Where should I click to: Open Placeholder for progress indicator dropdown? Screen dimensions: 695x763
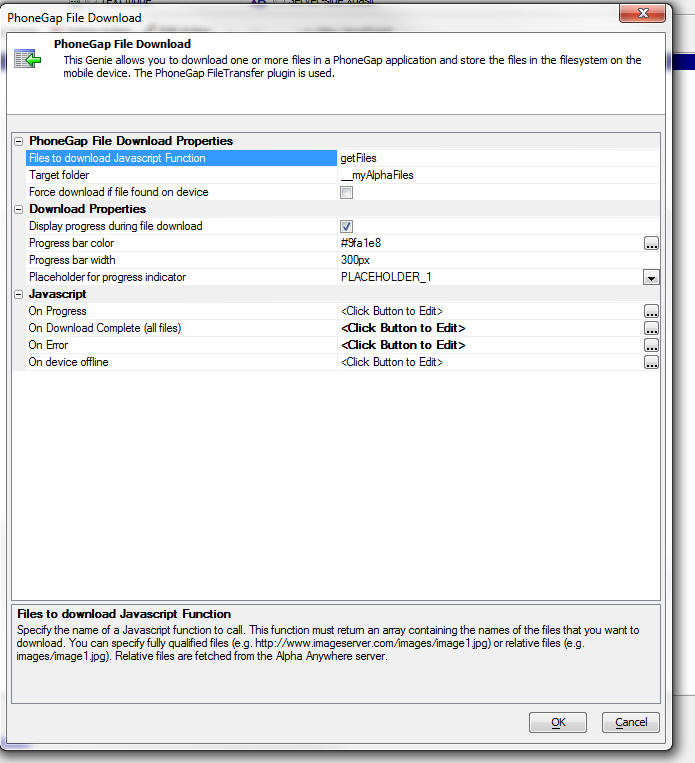[651, 278]
